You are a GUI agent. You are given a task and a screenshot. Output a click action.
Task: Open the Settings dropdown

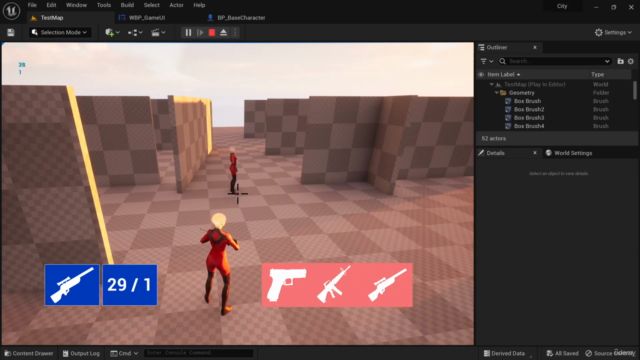tap(613, 33)
